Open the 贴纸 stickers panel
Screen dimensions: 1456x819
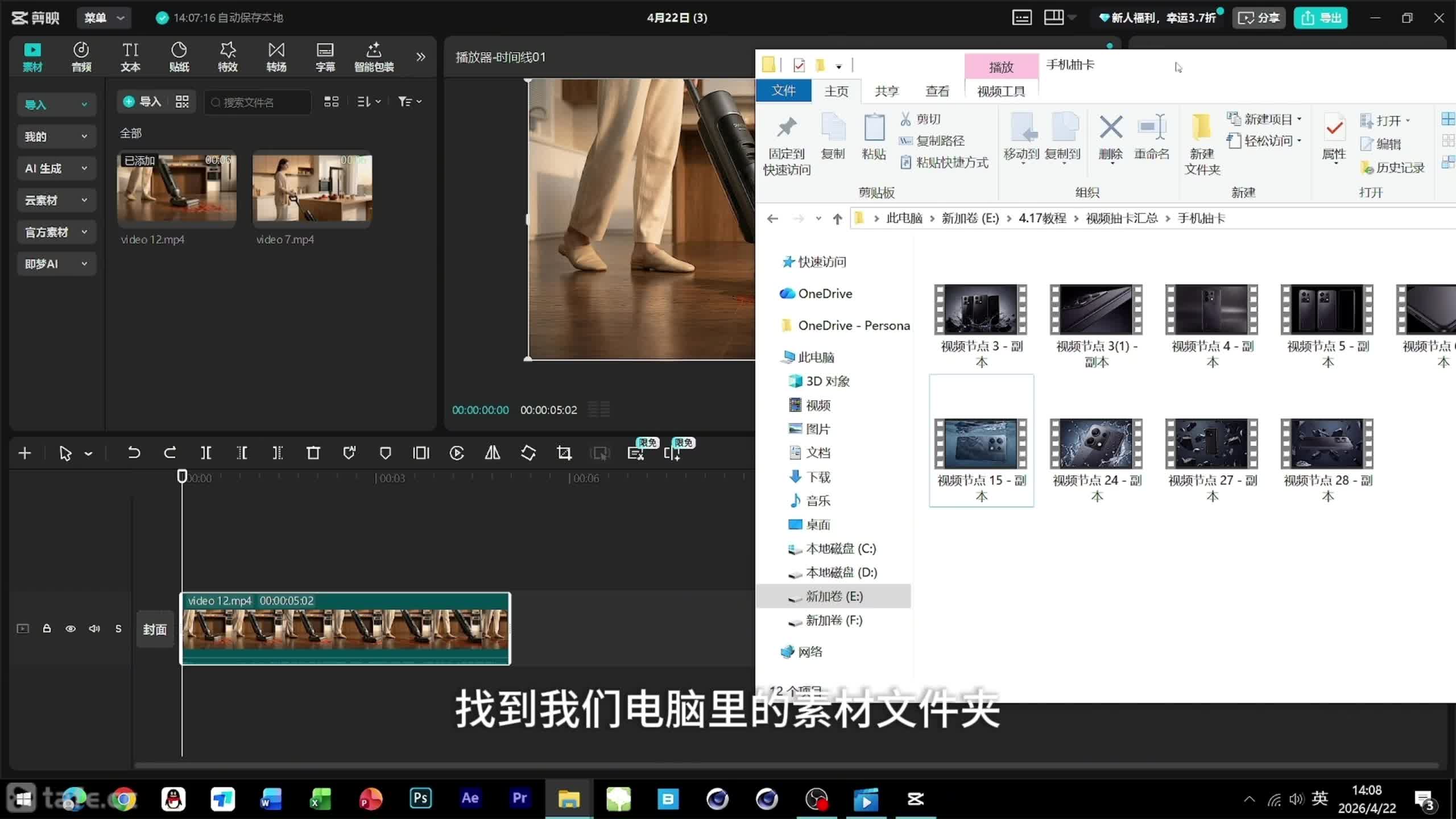coord(179,57)
